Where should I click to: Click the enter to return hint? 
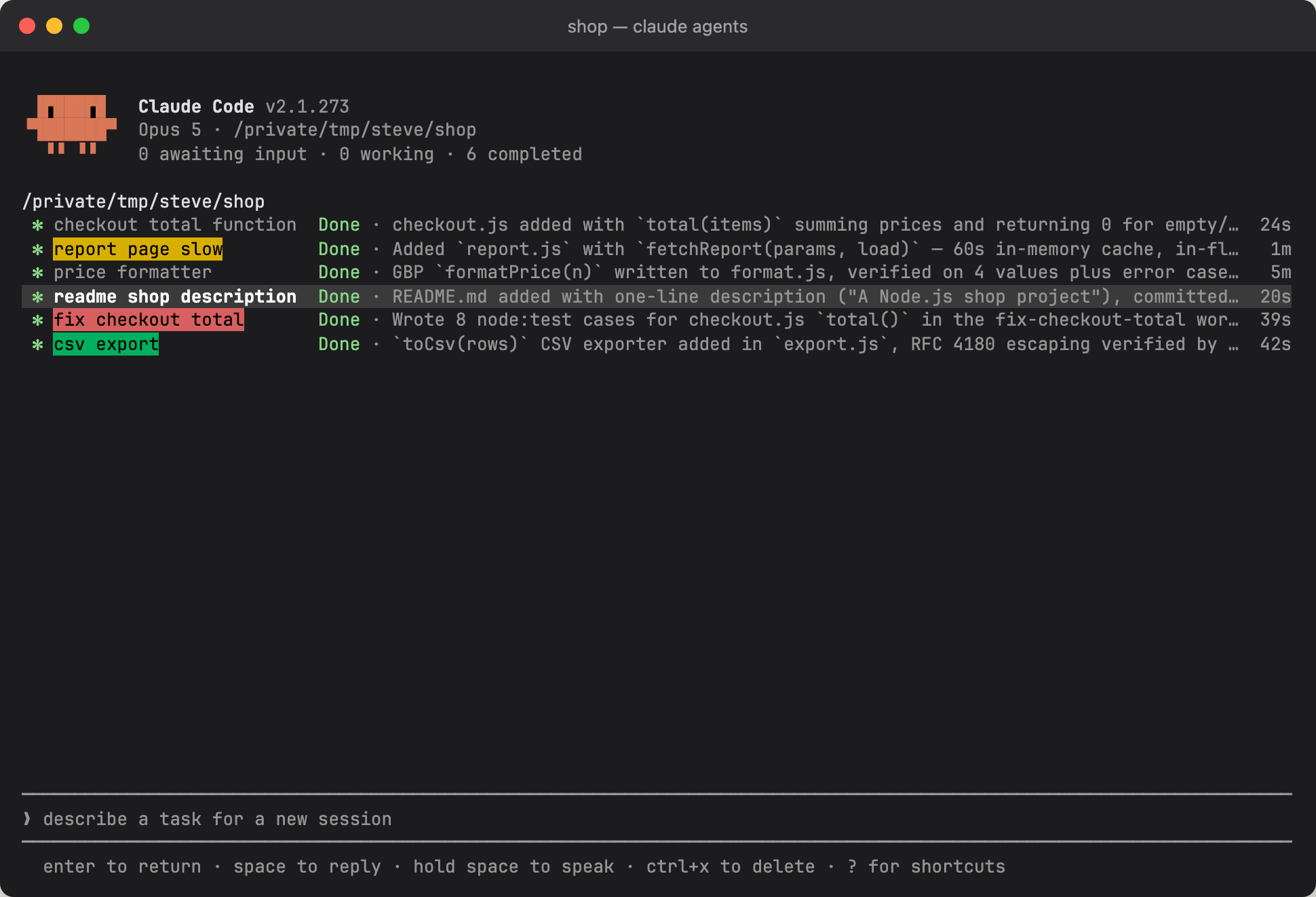122,866
